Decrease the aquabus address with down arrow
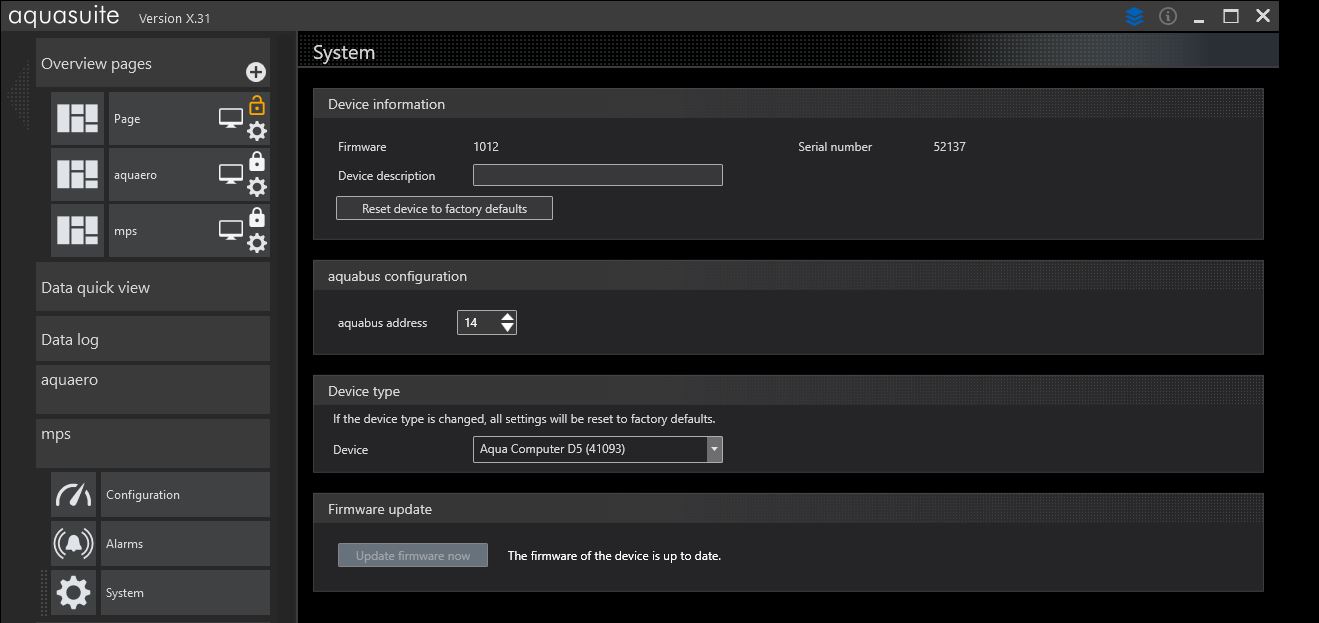1319x623 pixels. click(507, 328)
